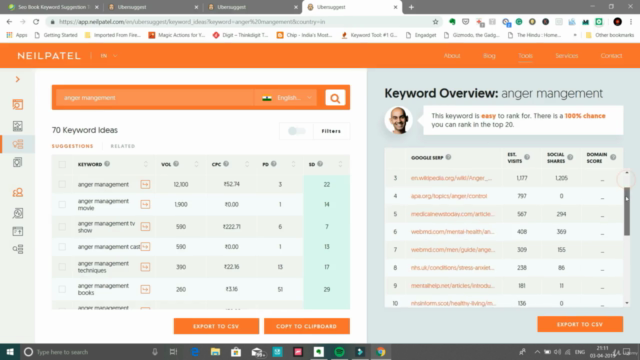640x360 pixels.
Task: Click the Windows Start button
Action: click(x=10, y=351)
